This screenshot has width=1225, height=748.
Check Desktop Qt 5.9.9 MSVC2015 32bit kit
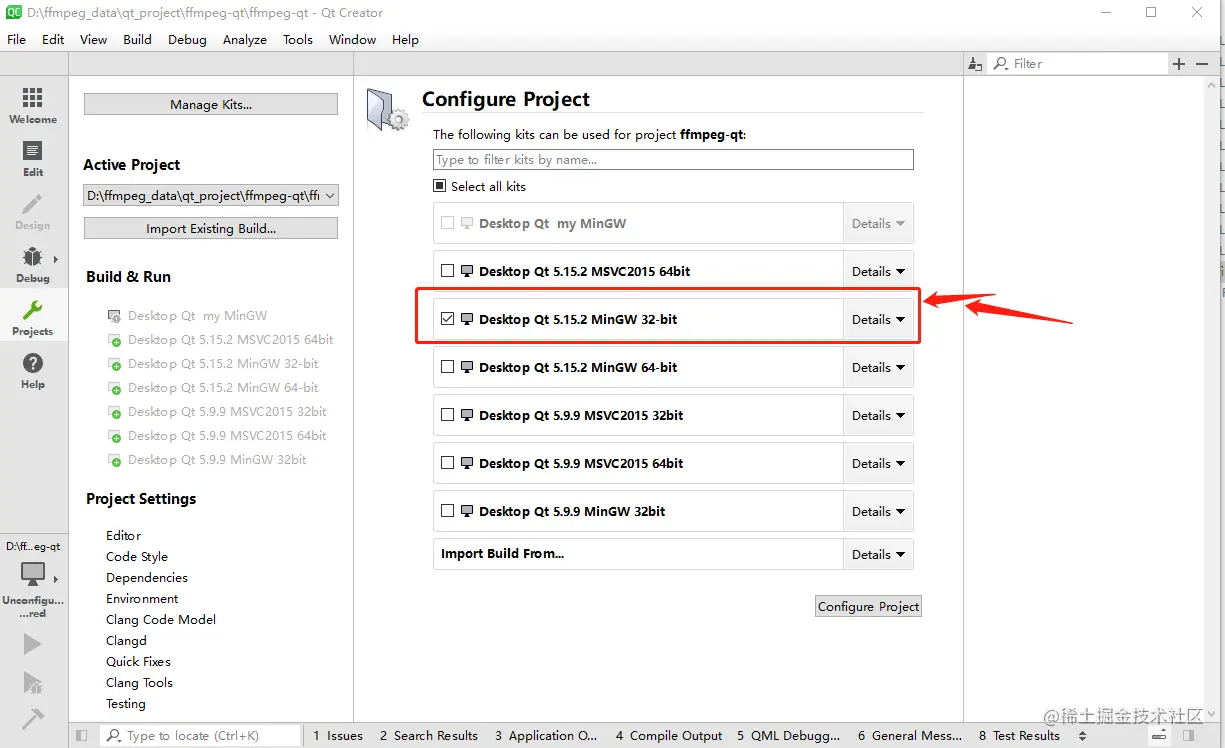(x=447, y=415)
